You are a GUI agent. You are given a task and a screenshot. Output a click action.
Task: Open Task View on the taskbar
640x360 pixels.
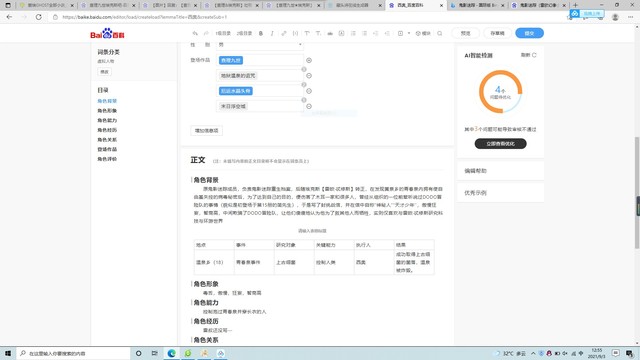point(155,353)
